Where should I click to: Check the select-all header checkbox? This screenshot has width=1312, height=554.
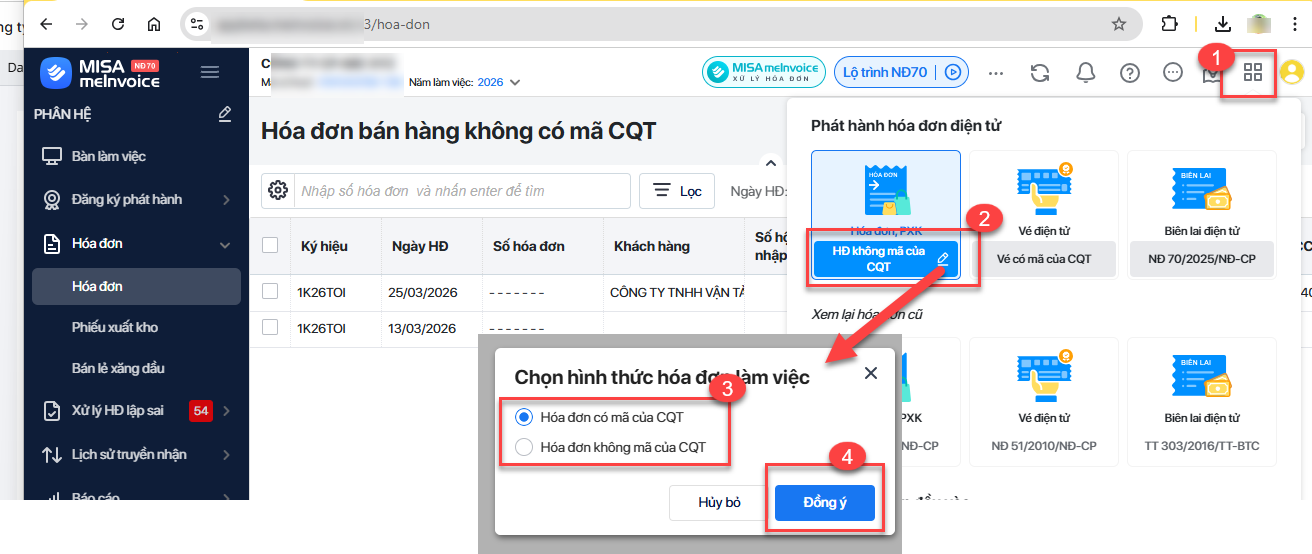tap(269, 246)
